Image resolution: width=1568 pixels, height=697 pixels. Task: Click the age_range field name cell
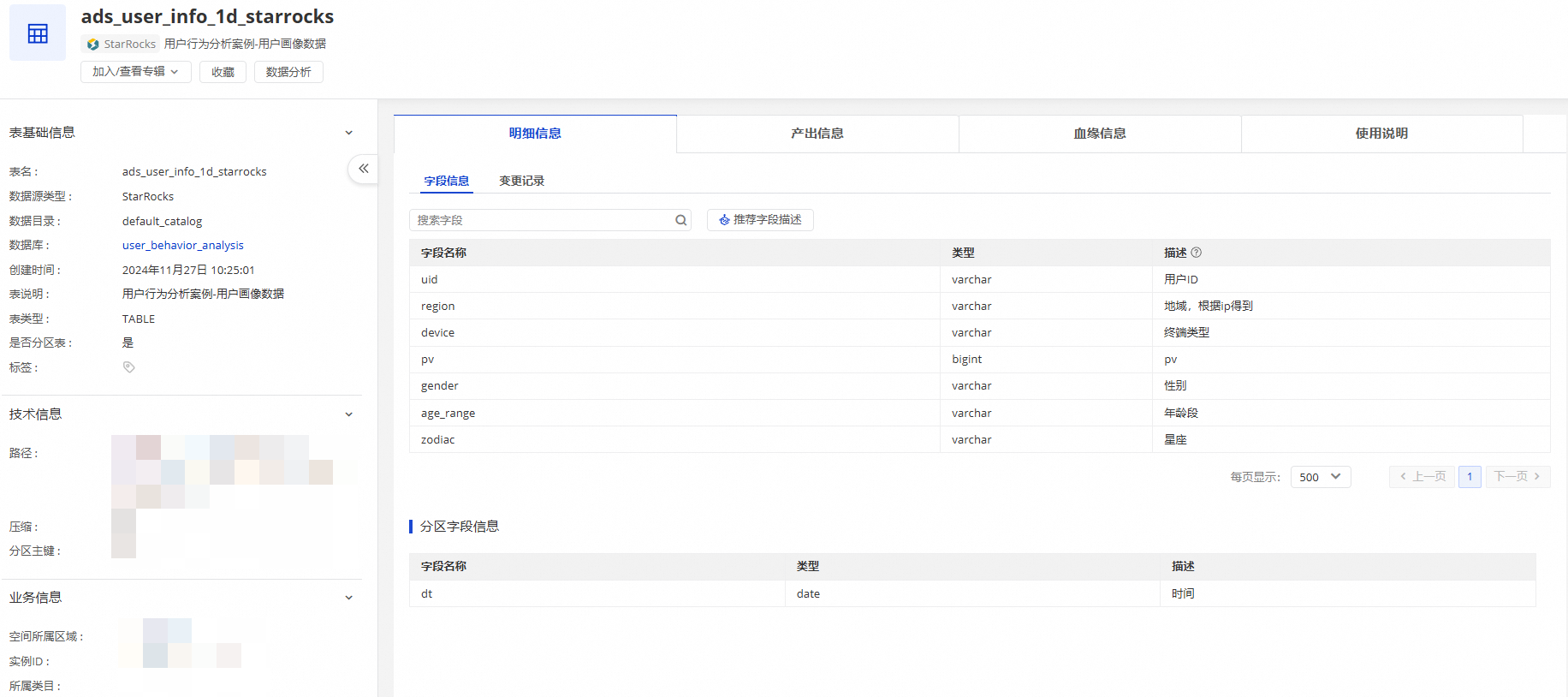click(x=674, y=413)
